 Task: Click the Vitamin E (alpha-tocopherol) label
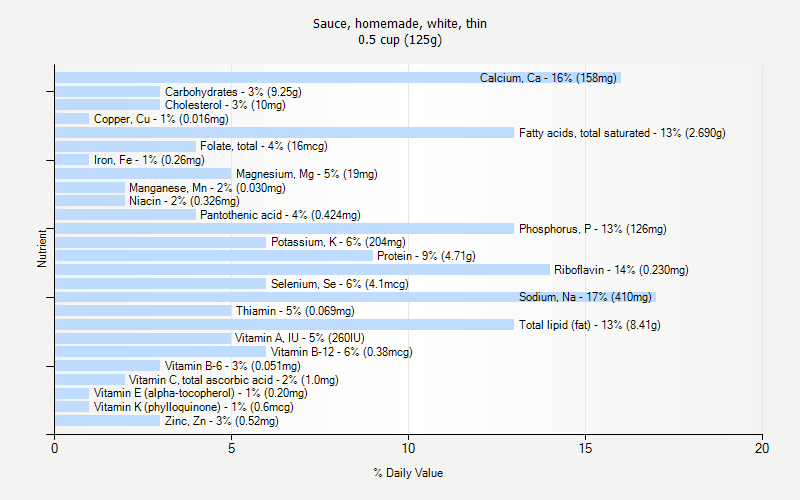click(x=201, y=393)
